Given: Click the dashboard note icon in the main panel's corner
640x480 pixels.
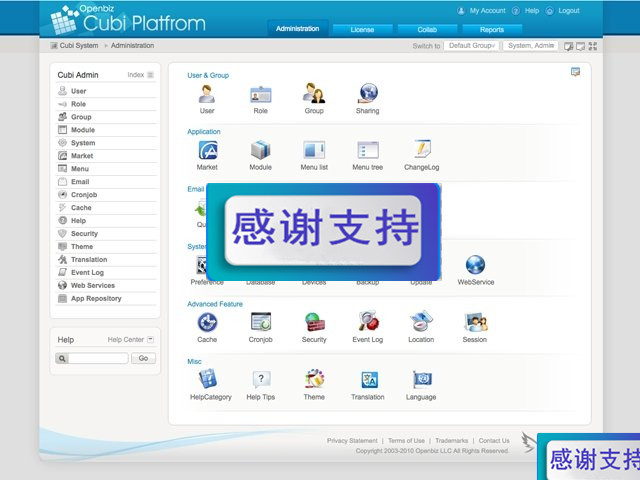Looking at the screenshot, I should tap(576, 72).
